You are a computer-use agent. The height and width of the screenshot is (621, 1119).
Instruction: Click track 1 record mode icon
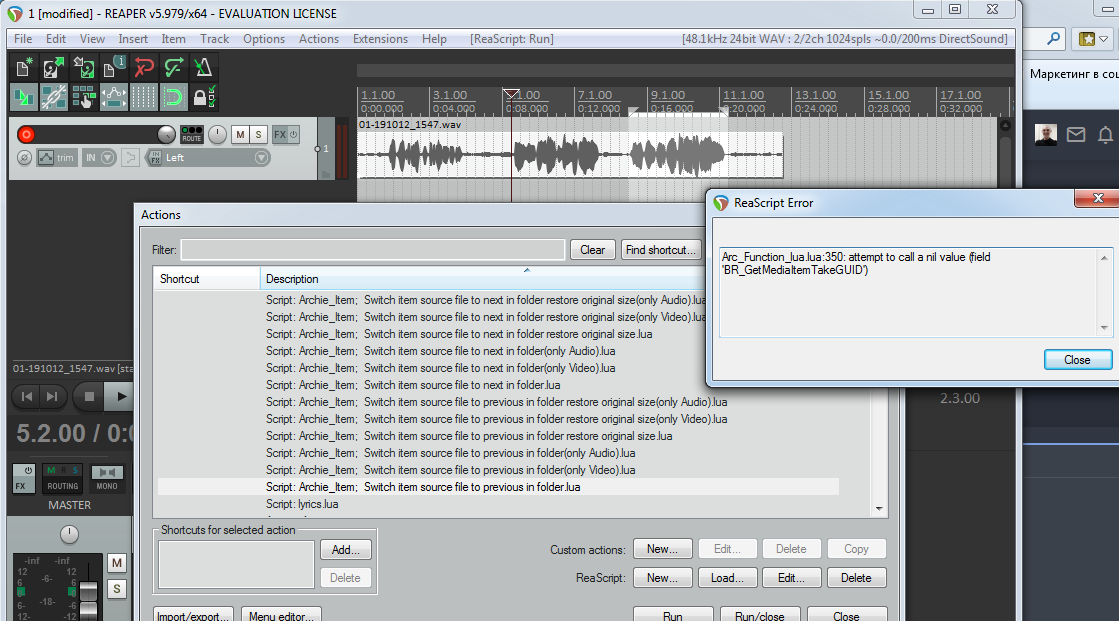[x=130, y=158]
